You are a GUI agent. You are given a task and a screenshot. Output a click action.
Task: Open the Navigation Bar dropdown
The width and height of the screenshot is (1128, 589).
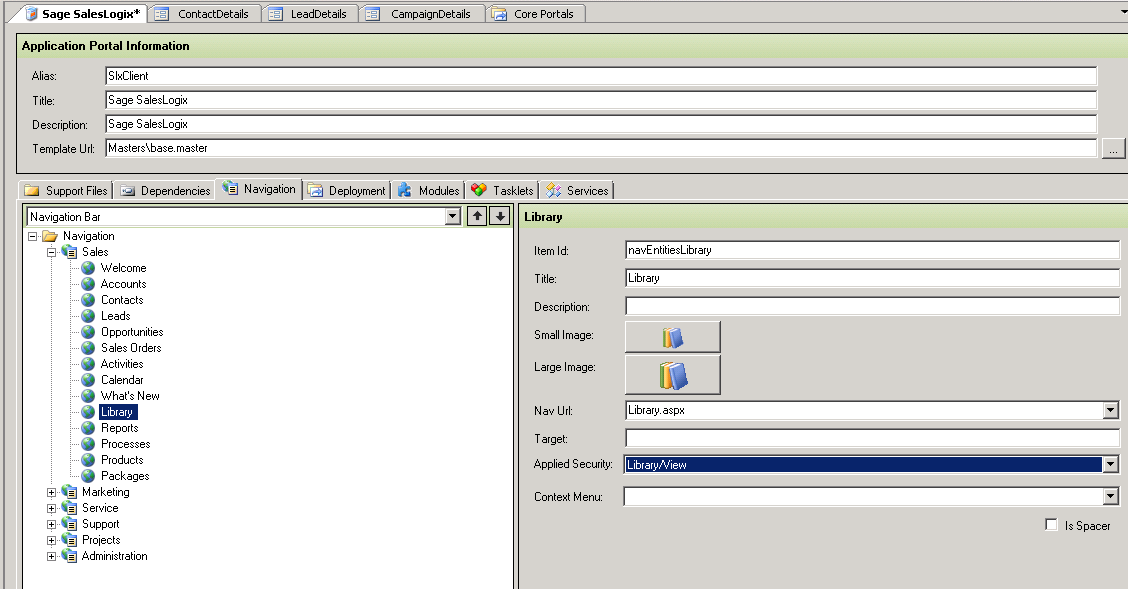(452, 216)
